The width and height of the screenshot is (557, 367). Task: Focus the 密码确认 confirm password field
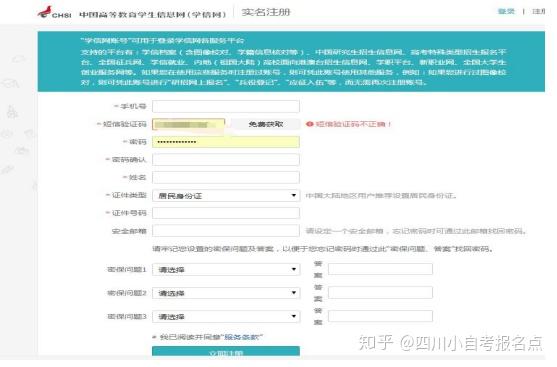click(x=226, y=160)
